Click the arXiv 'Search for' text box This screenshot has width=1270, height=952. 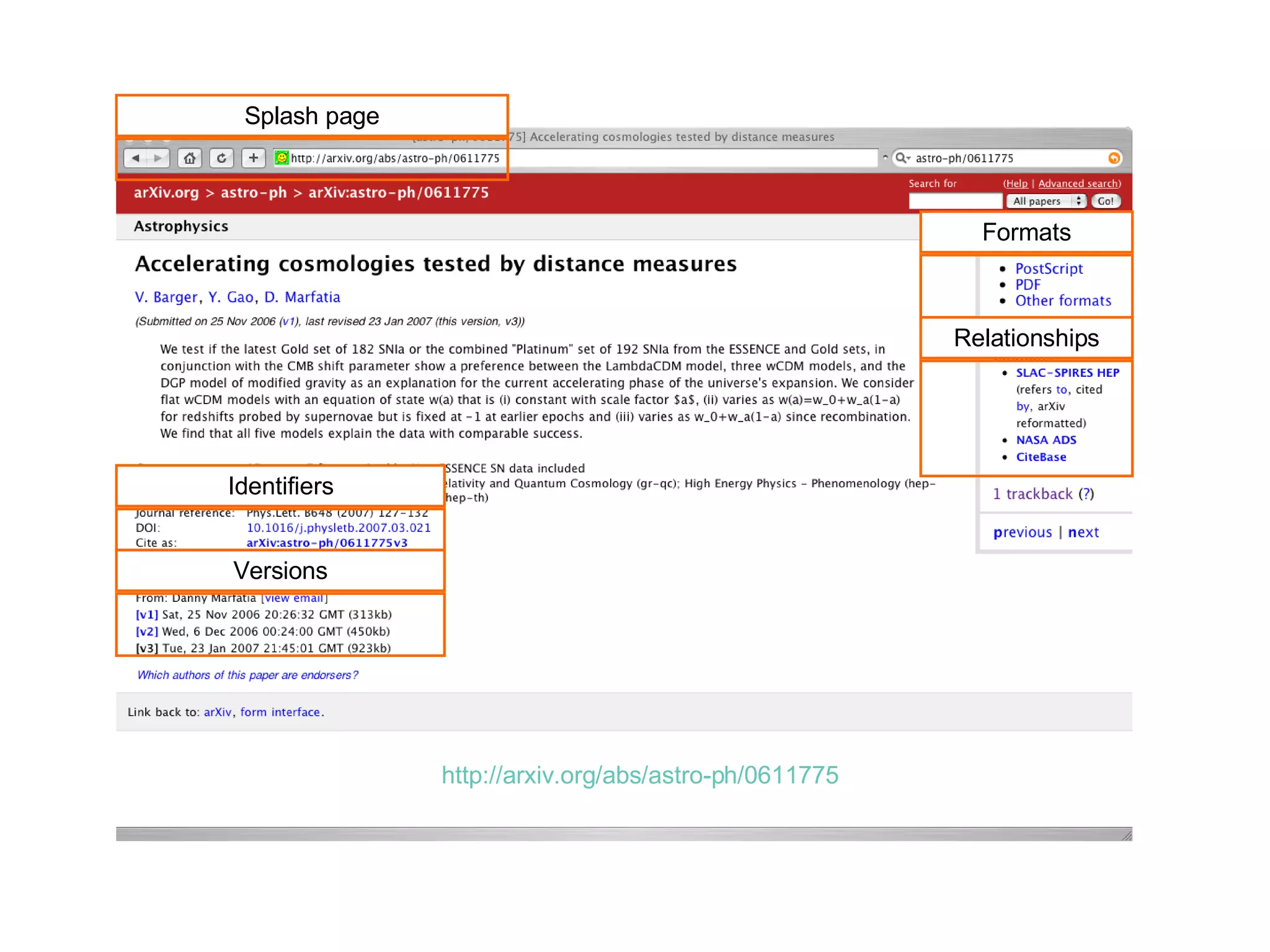coord(955,201)
